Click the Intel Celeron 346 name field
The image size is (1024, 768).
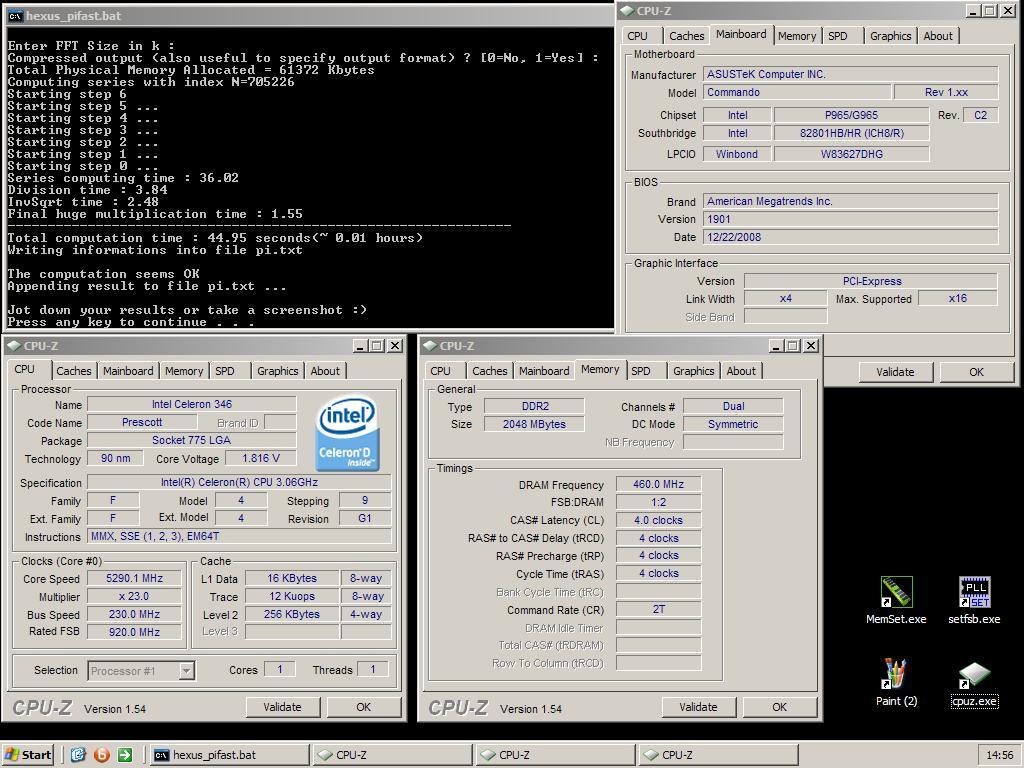(x=191, y=404)
